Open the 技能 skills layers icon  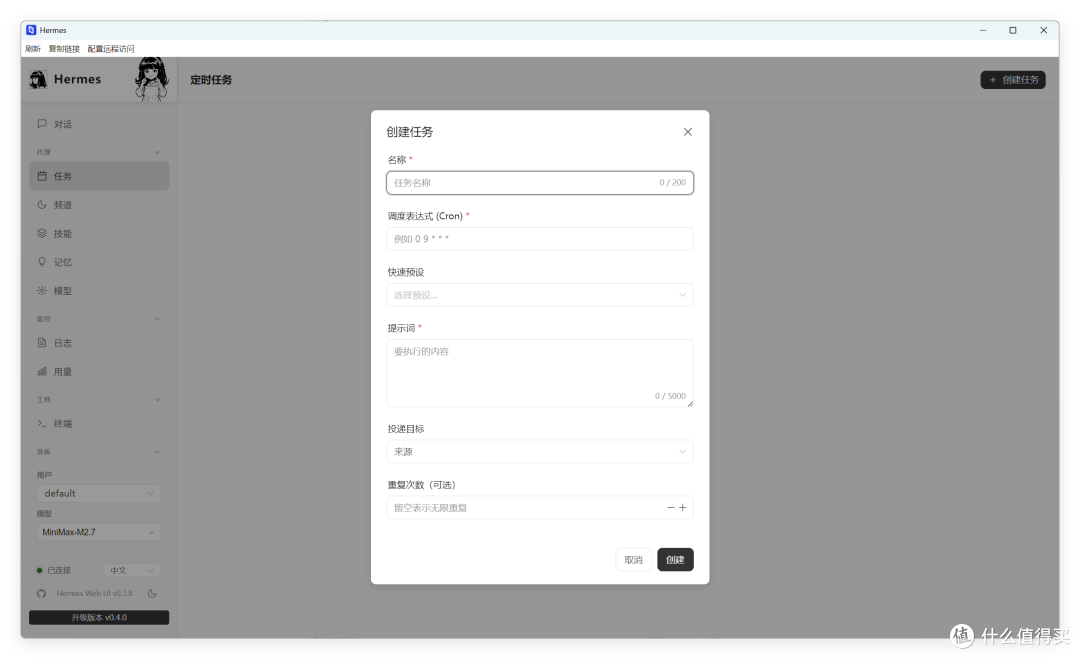pyautogui.click(x=42, y=233)
